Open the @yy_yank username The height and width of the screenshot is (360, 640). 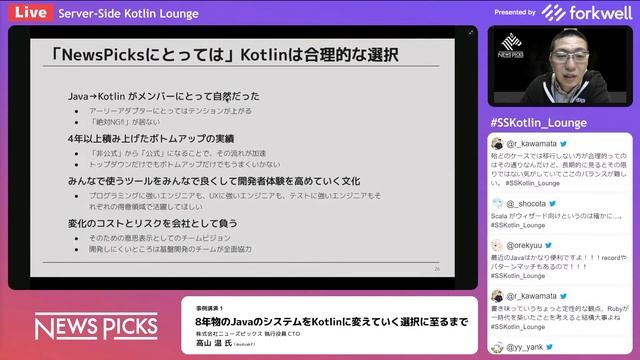coord(524,347)
